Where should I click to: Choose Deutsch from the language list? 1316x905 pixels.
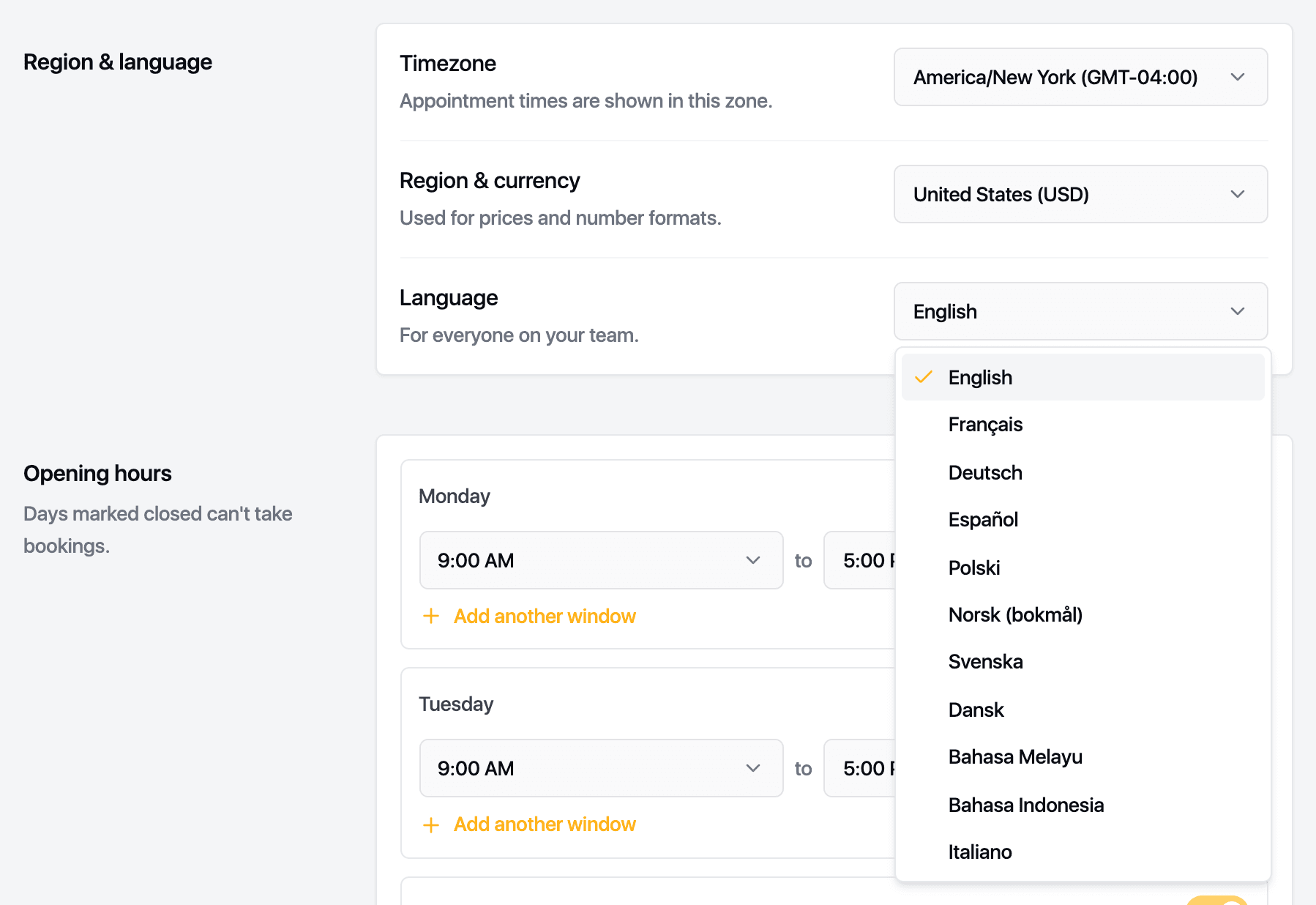(1083, 472)
